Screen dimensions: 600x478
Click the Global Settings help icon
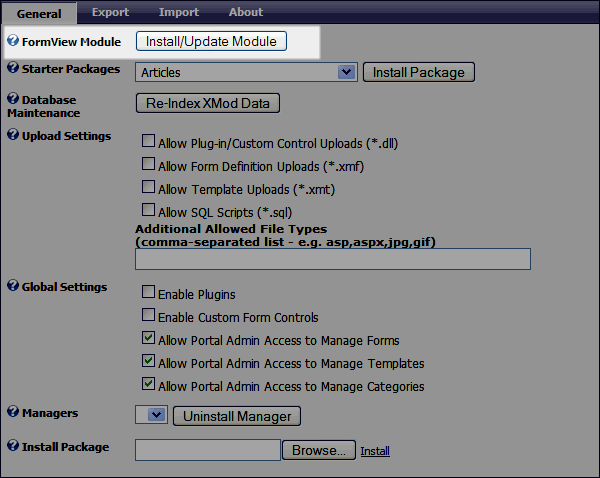(x=13, y=285)
